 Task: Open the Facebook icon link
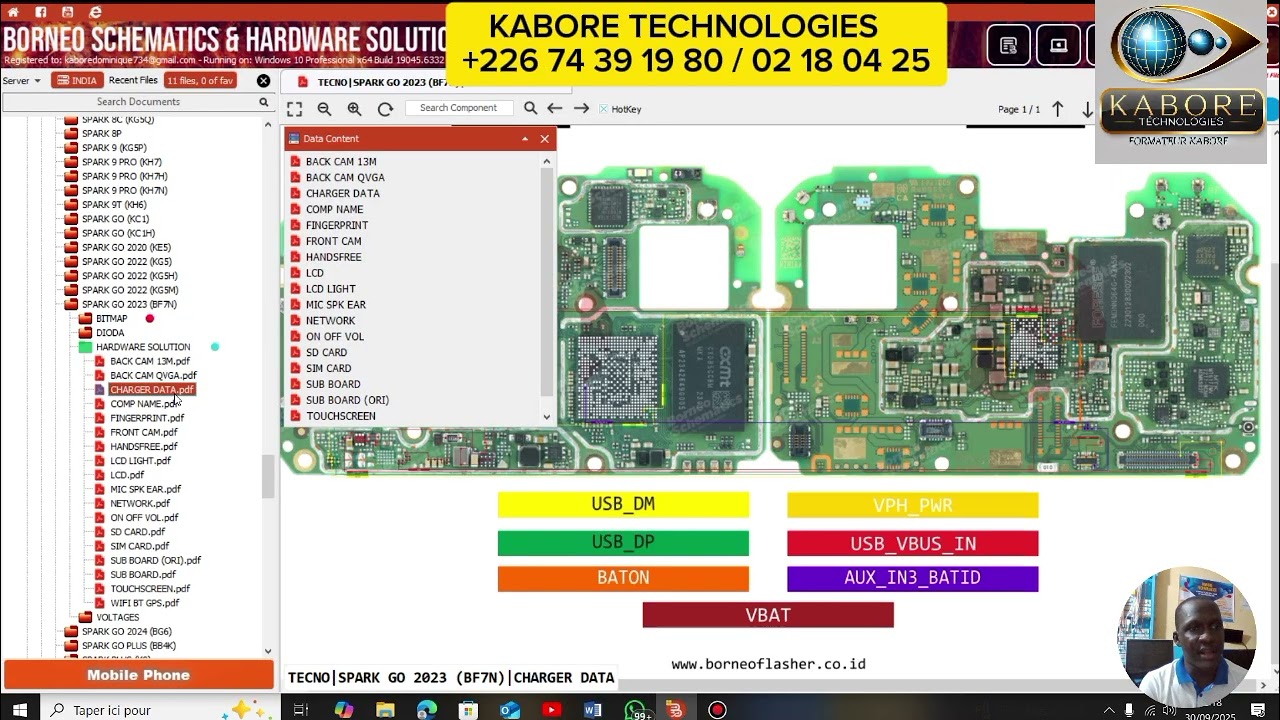point(40,12)
